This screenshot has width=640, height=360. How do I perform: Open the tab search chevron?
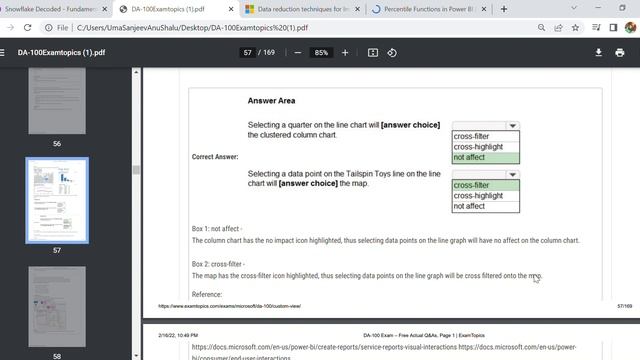574,8
